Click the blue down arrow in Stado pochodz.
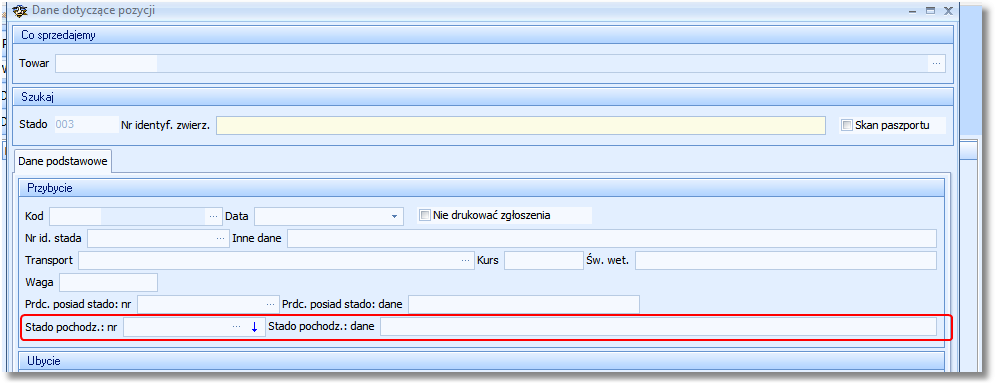The width and height of the screenshot is (996, 386). point(255,327)
